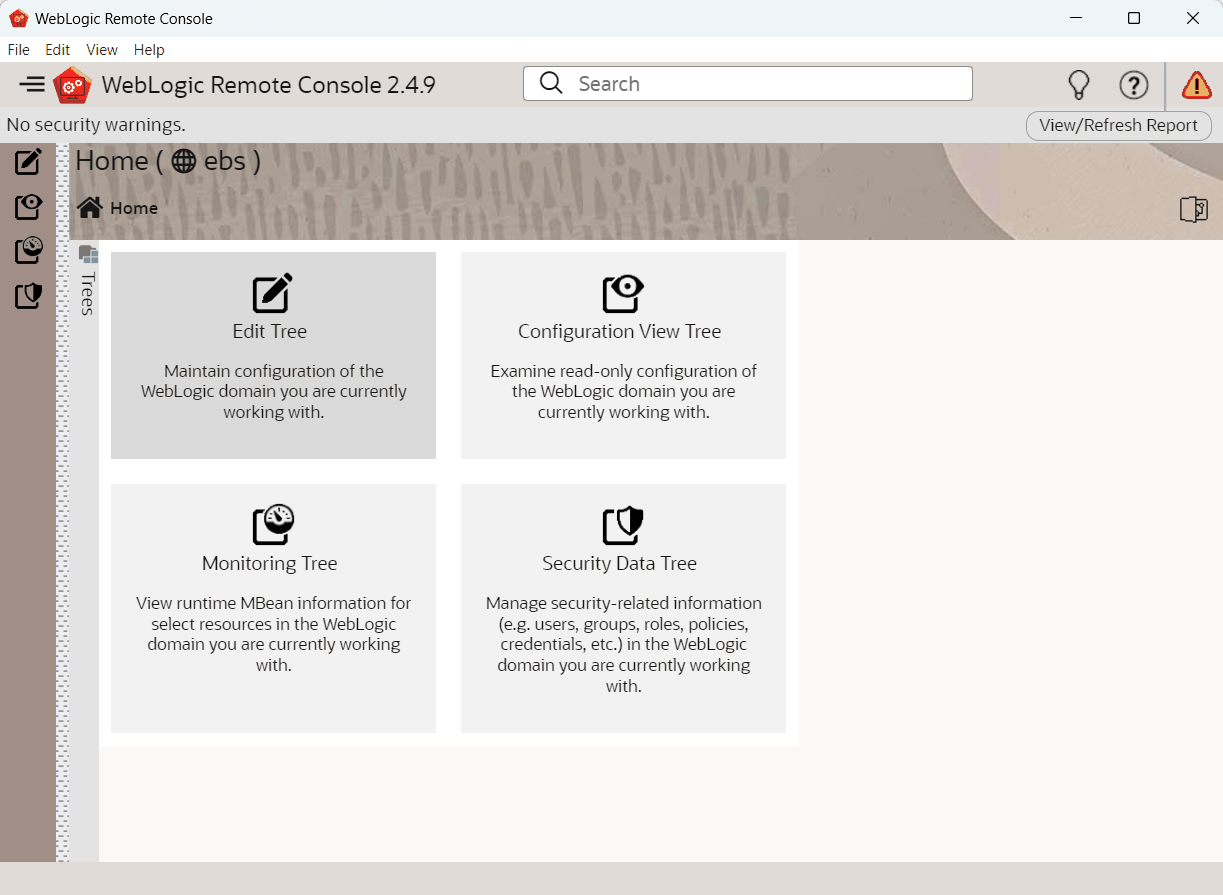Viewport: 1223px width, 895px height.
Task: Open the Edit Tree card title
Action: tap(270, 331)
